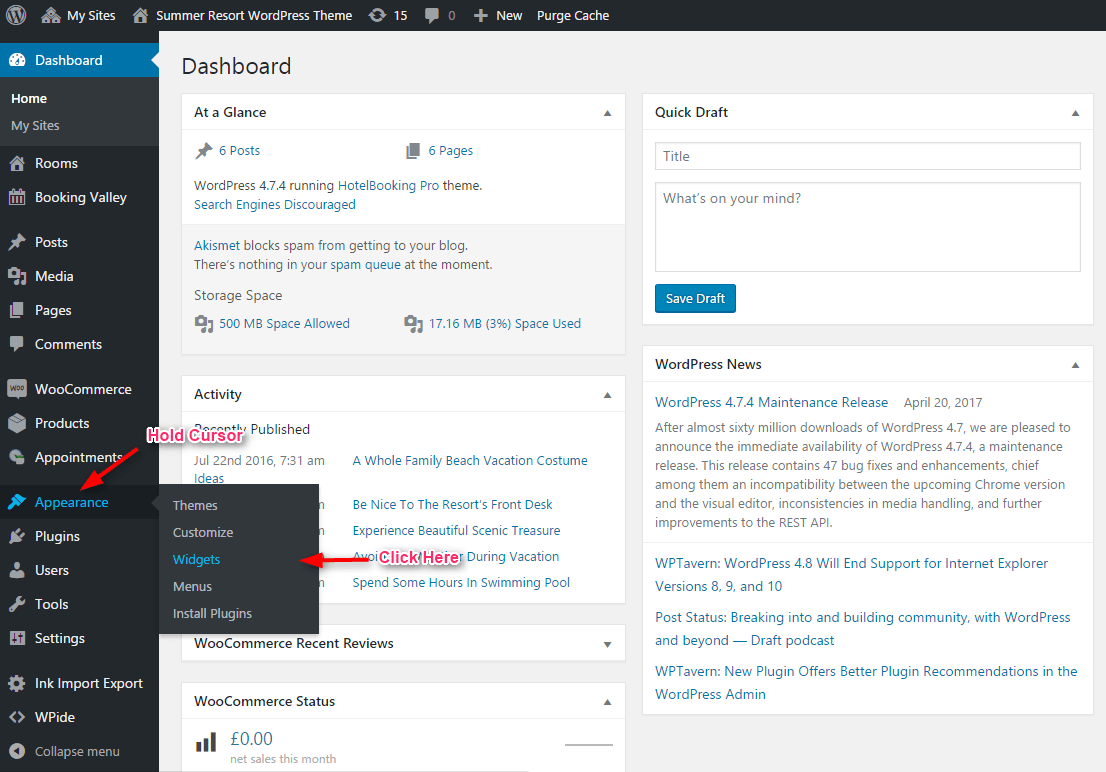Focus the What's on your mind textarea

pyautogui.click(x=868, y=227)
